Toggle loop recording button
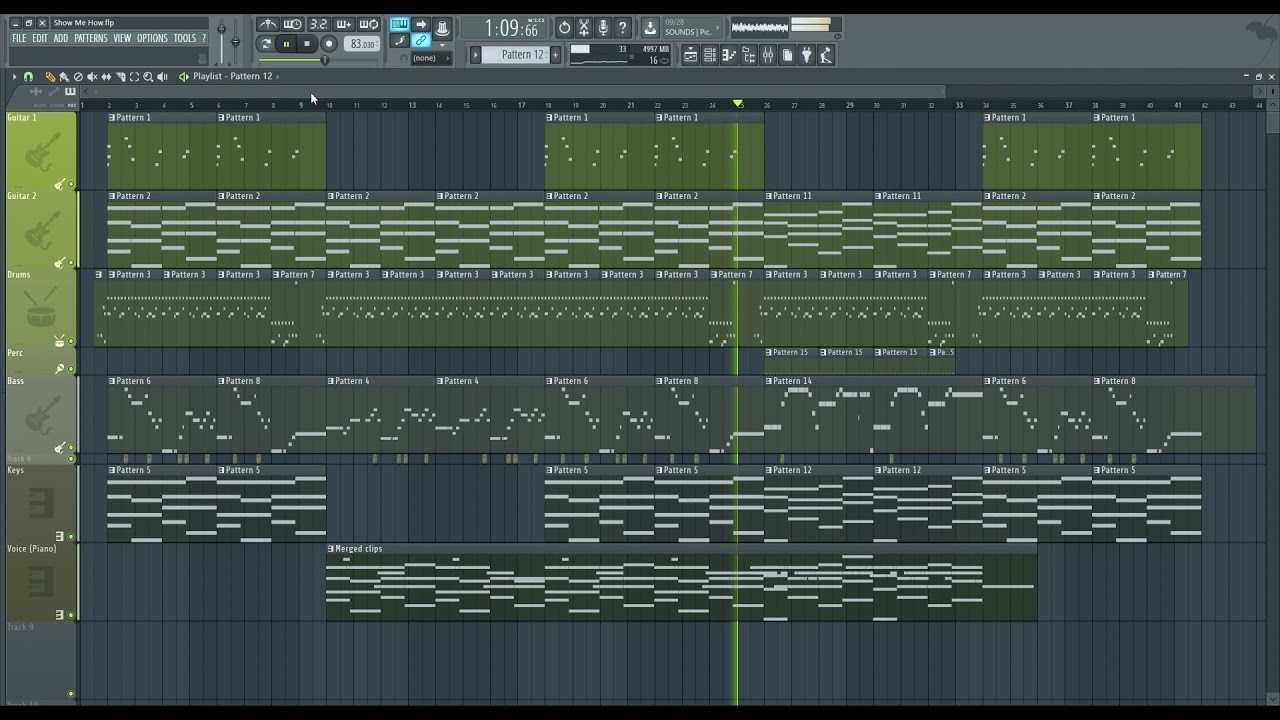 point(369,24)
